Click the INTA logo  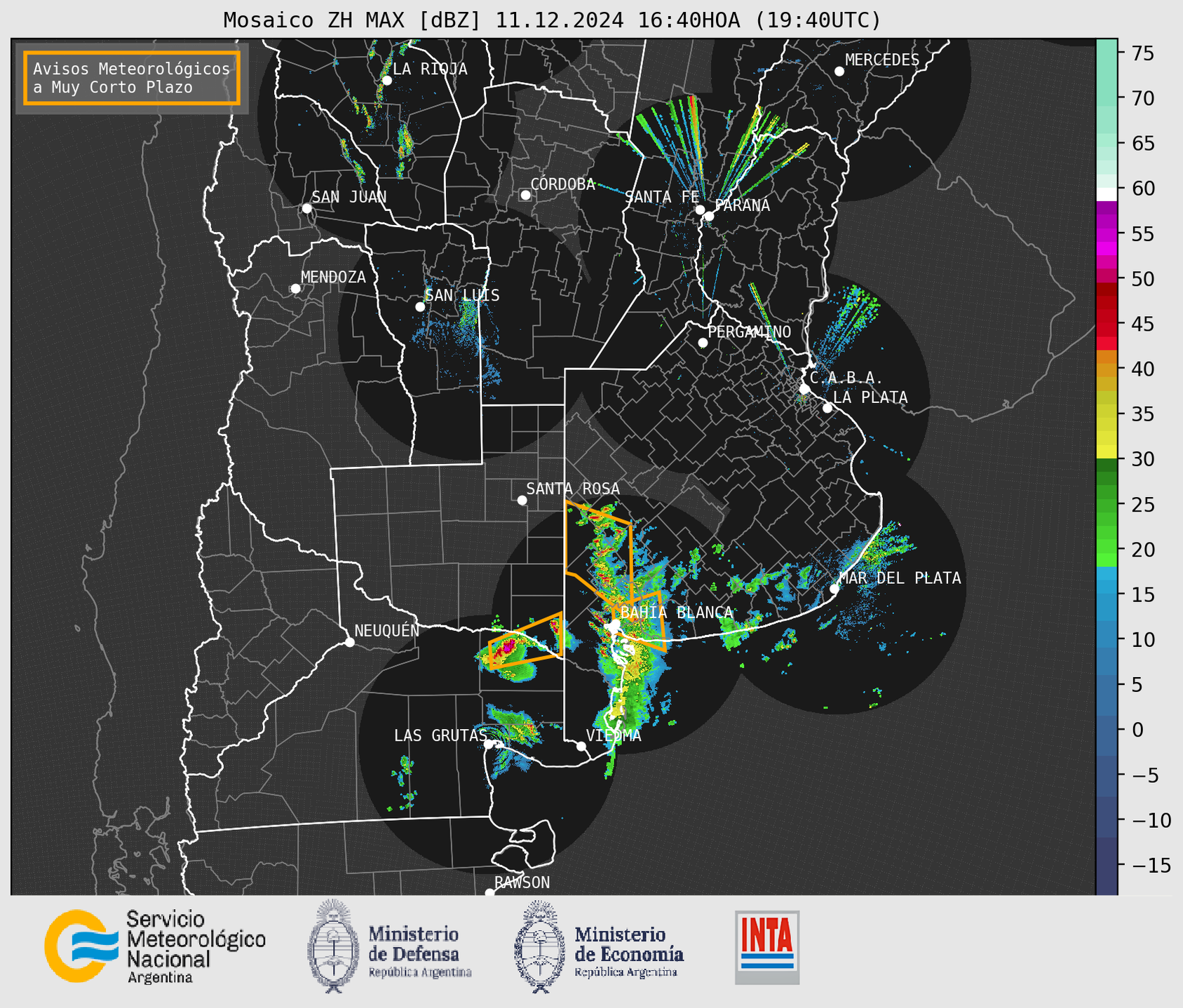(767, 947)
